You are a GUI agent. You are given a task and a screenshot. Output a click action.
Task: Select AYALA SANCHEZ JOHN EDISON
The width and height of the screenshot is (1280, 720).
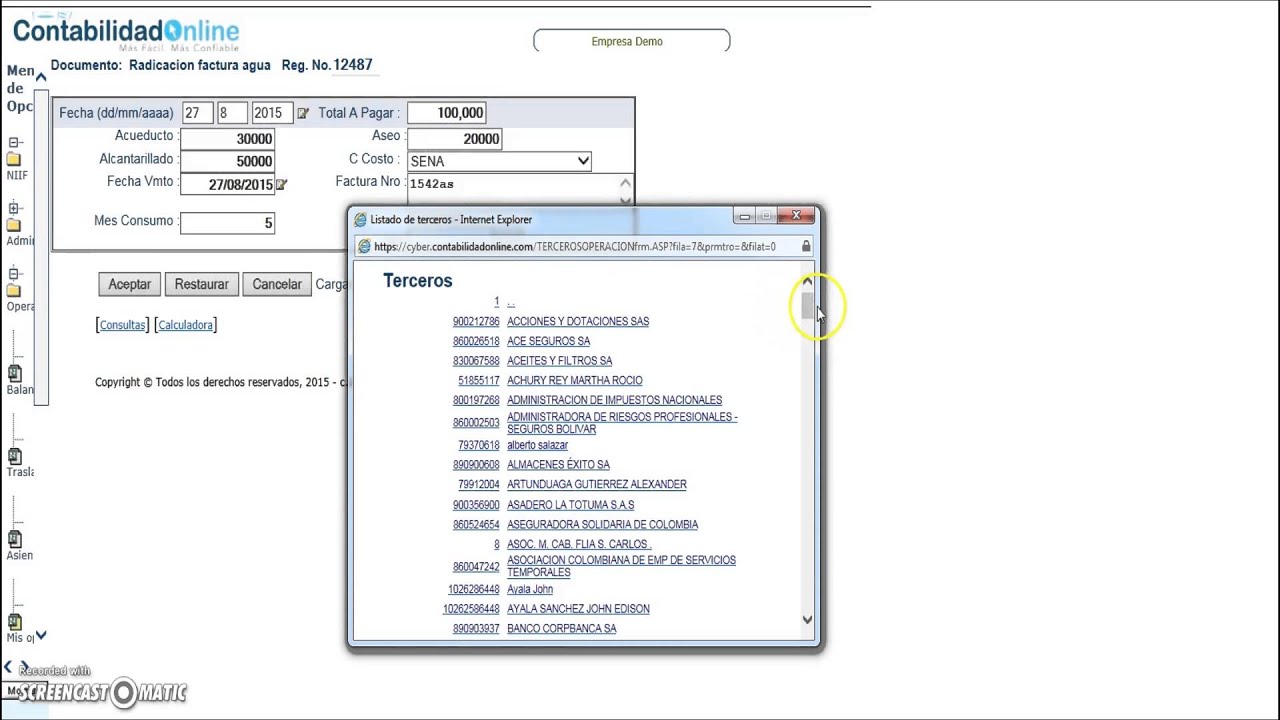click(578, 609)
